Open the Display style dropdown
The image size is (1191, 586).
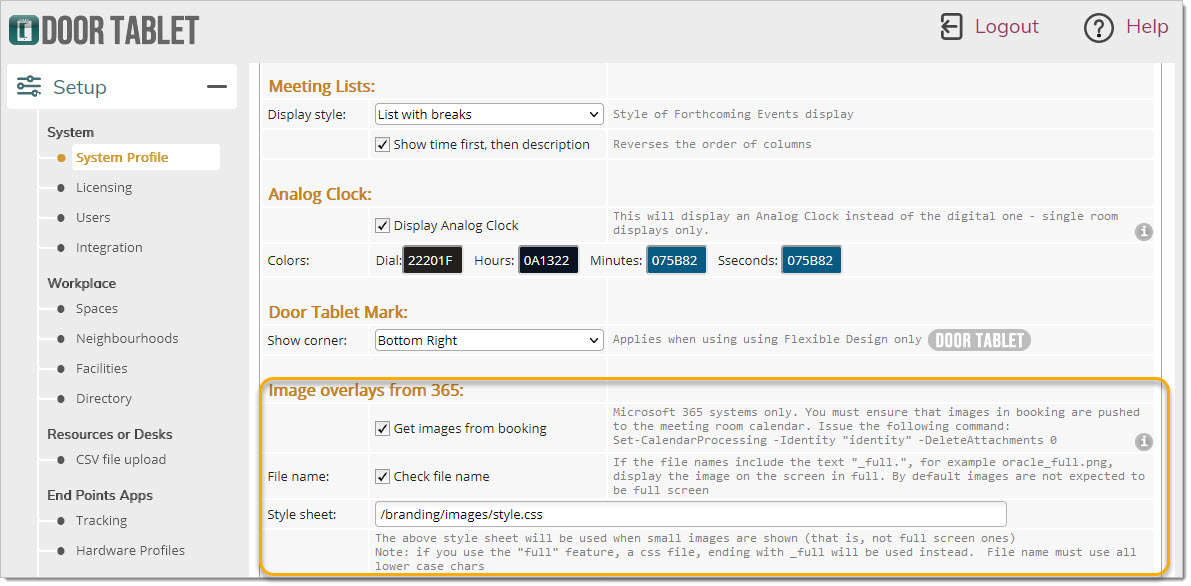coord(489,114)
